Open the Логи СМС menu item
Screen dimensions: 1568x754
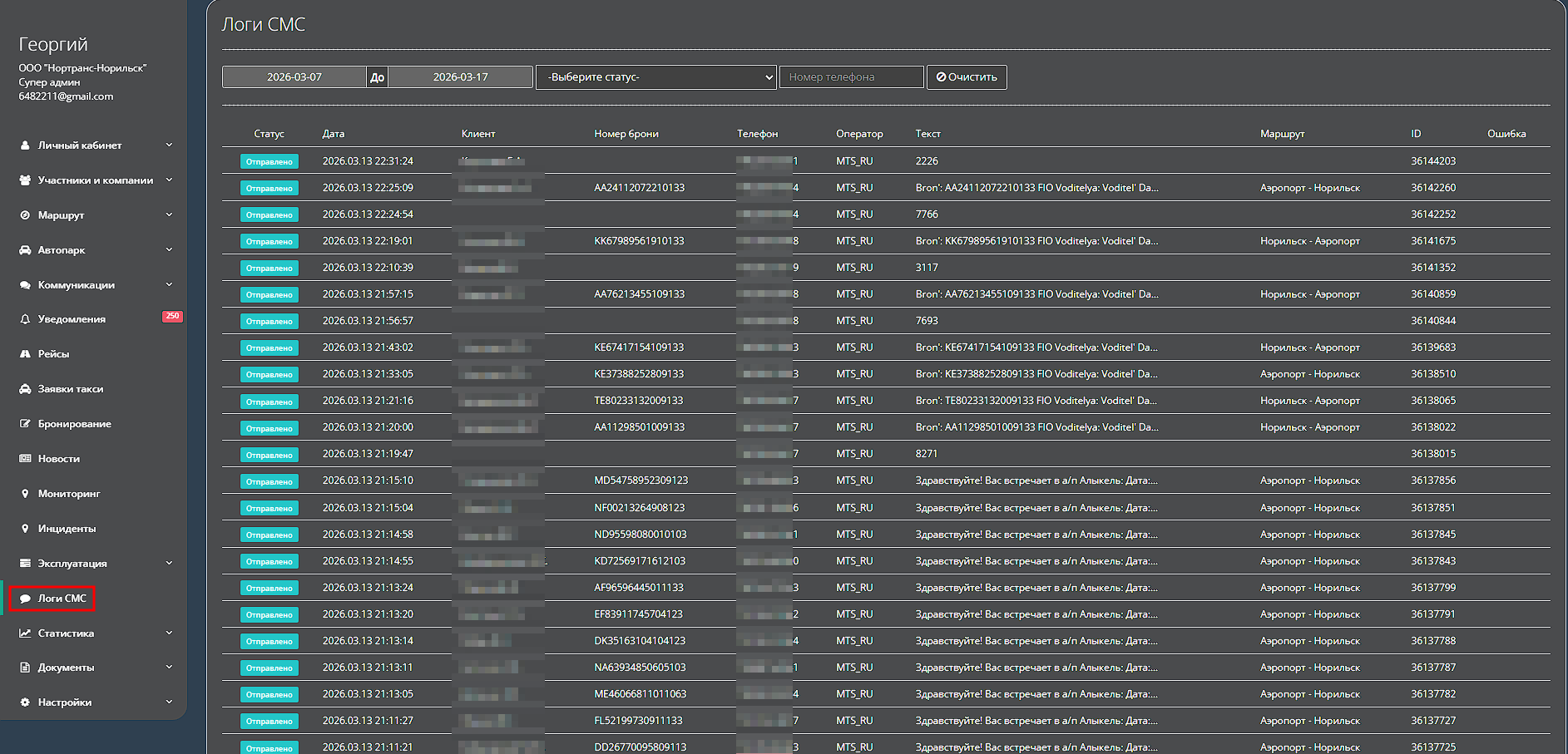[62, 599]
